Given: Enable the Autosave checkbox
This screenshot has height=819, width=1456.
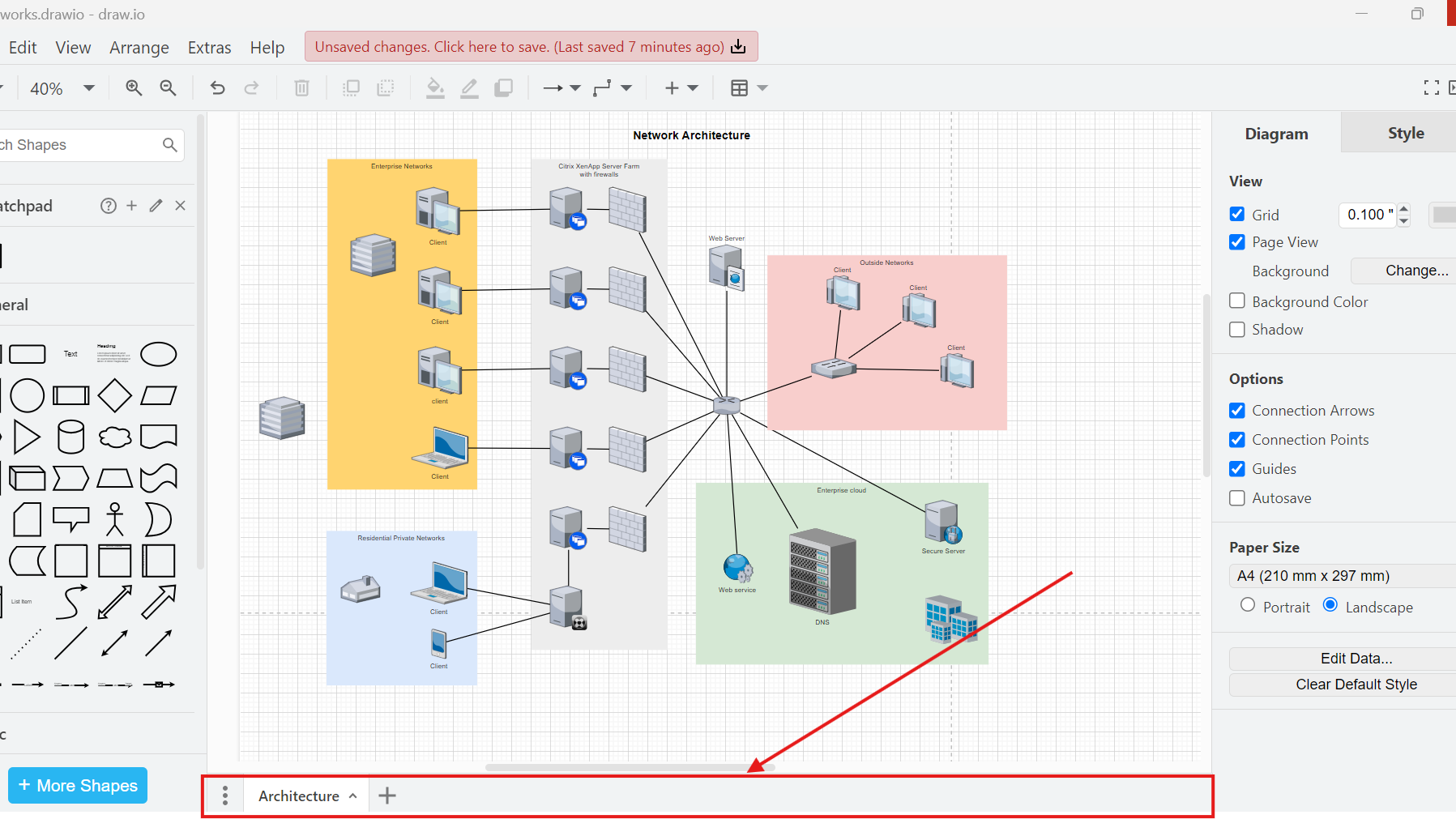Looking at the screenshot, I should tap(1237, 498).
